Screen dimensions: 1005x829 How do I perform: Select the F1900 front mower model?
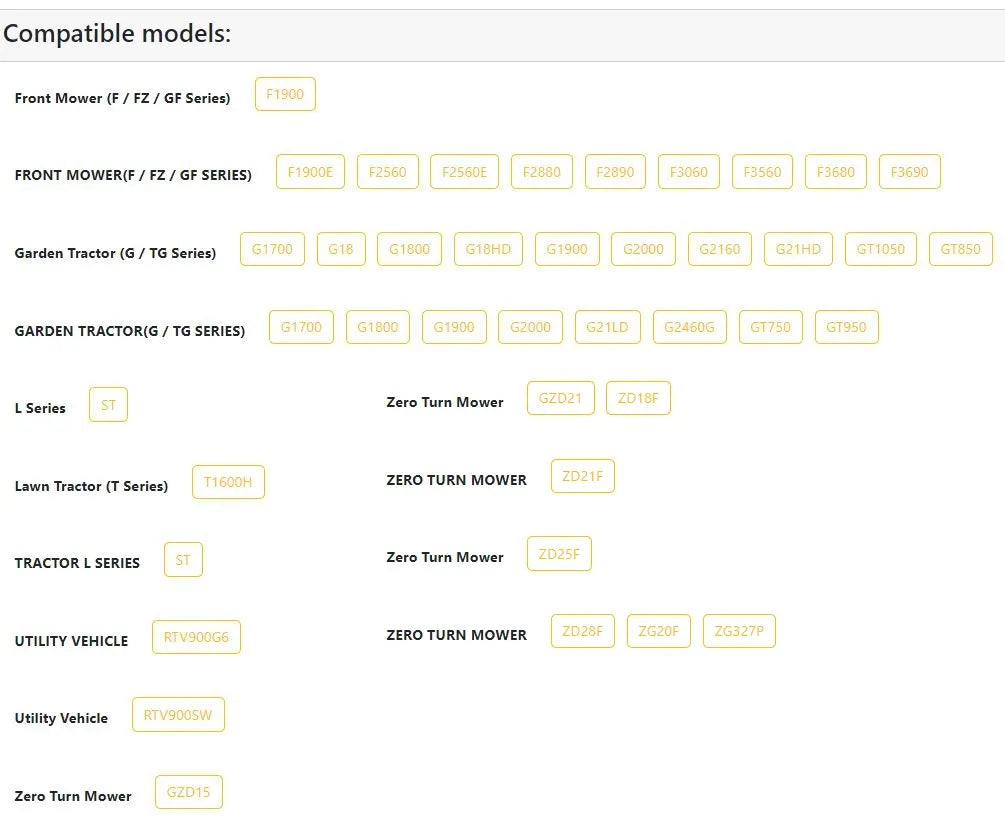point(285,94)
